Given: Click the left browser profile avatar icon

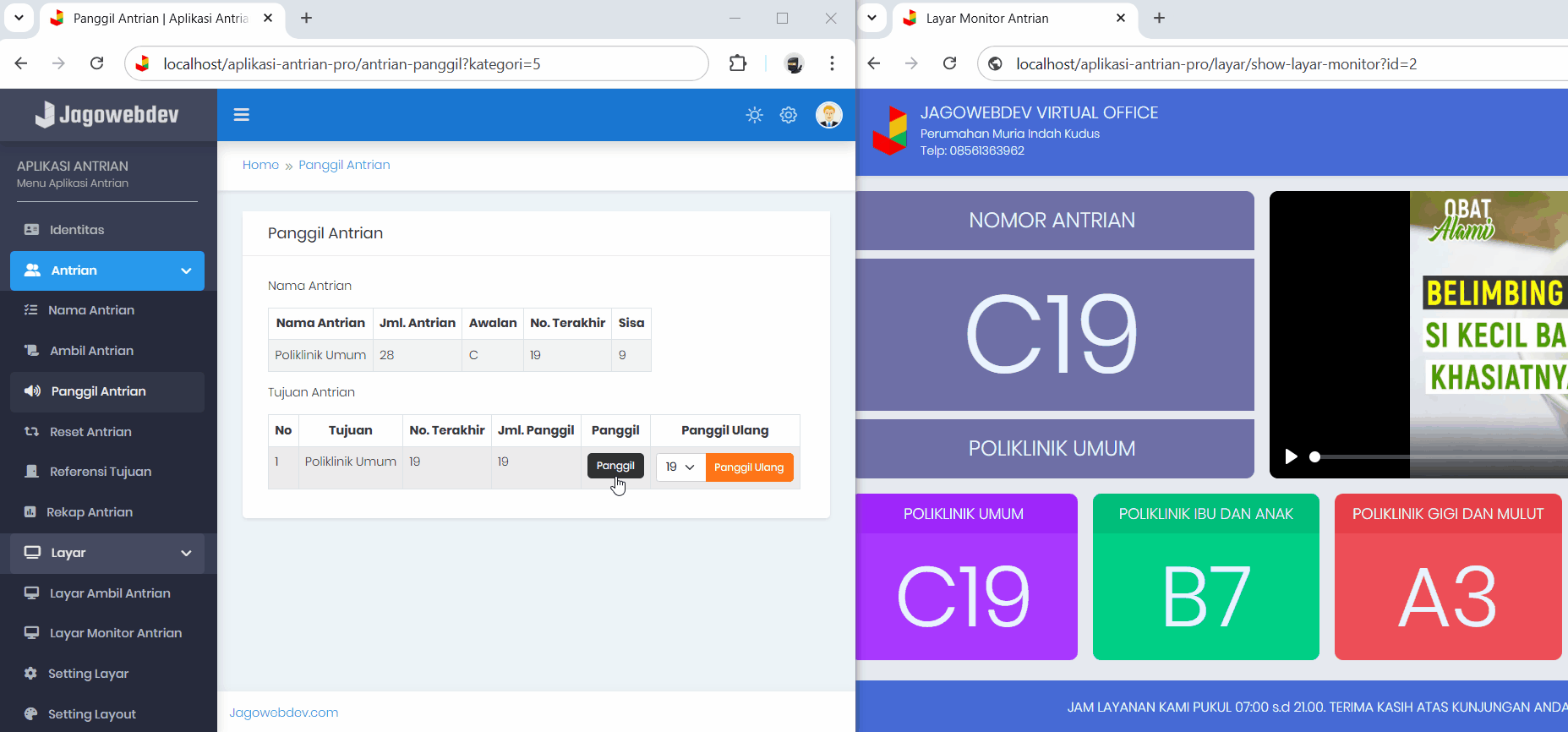Looking at the screenshot, I should pos(794,63).
